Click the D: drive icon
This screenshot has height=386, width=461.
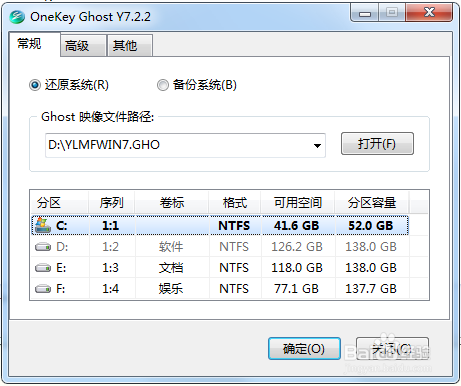[x=43, y=247]
